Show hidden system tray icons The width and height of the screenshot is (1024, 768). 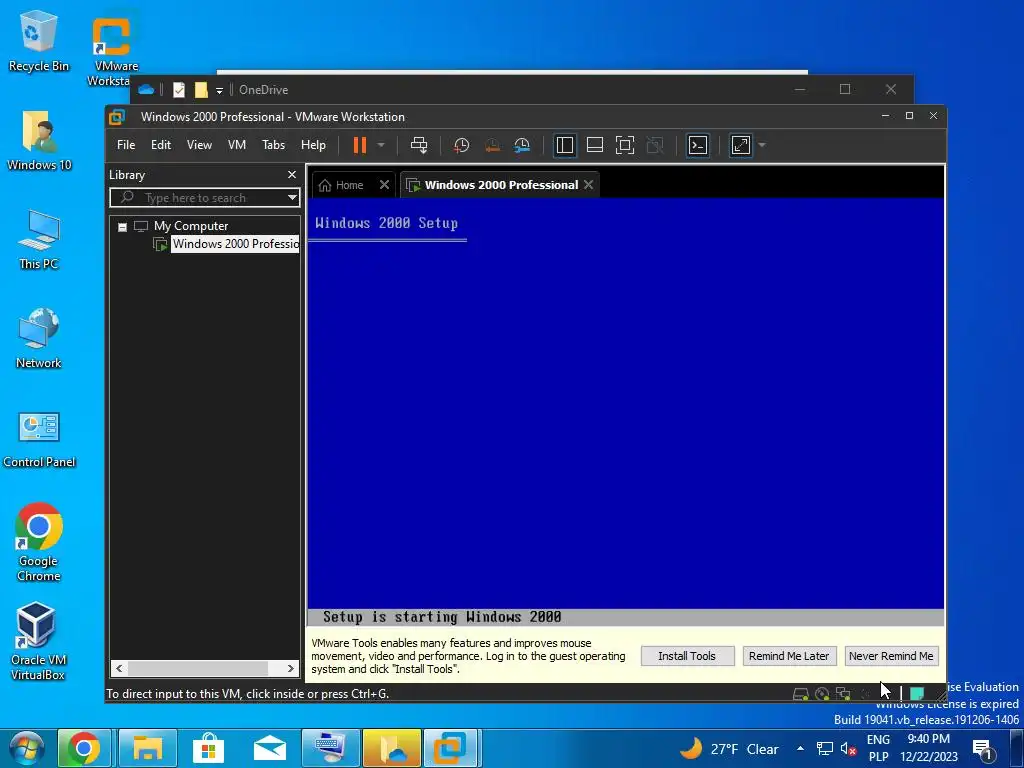pyautogui.click(x=801, y=748)
